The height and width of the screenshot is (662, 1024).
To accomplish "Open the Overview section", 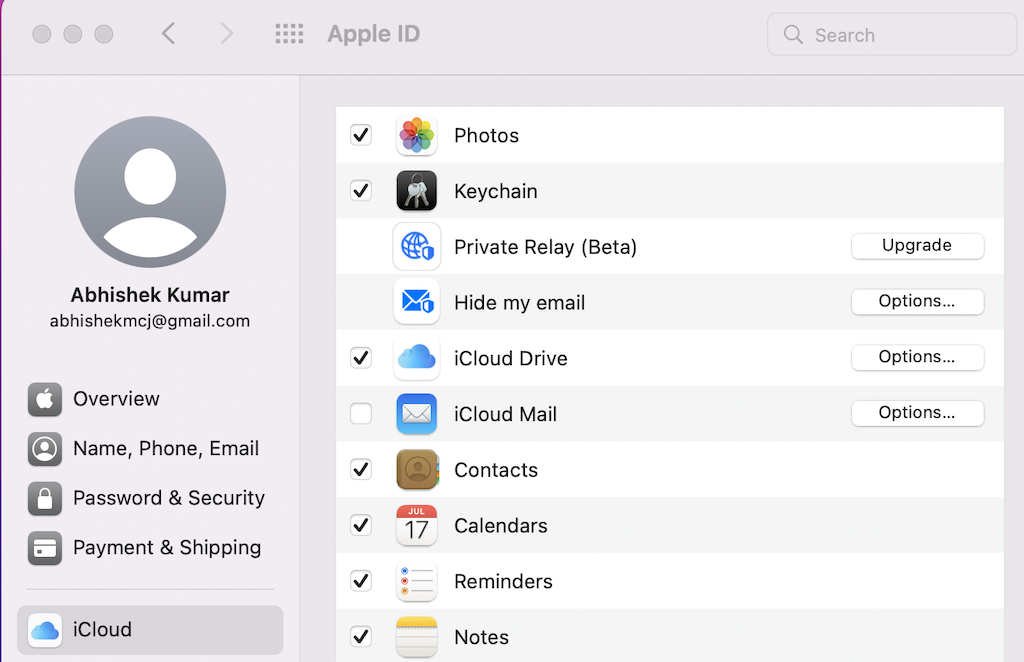I will [150, 399].
